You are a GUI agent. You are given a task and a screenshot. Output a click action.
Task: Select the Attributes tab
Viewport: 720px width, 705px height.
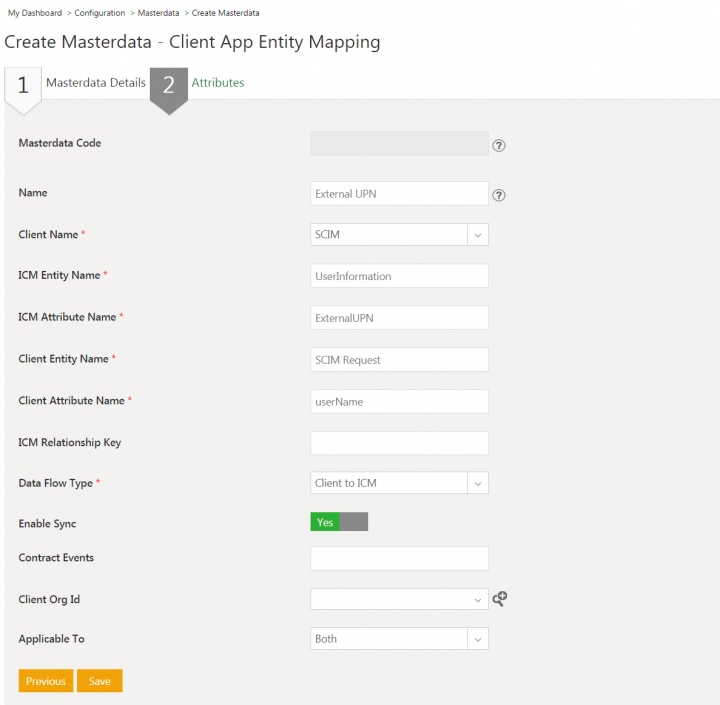[218, 83]
